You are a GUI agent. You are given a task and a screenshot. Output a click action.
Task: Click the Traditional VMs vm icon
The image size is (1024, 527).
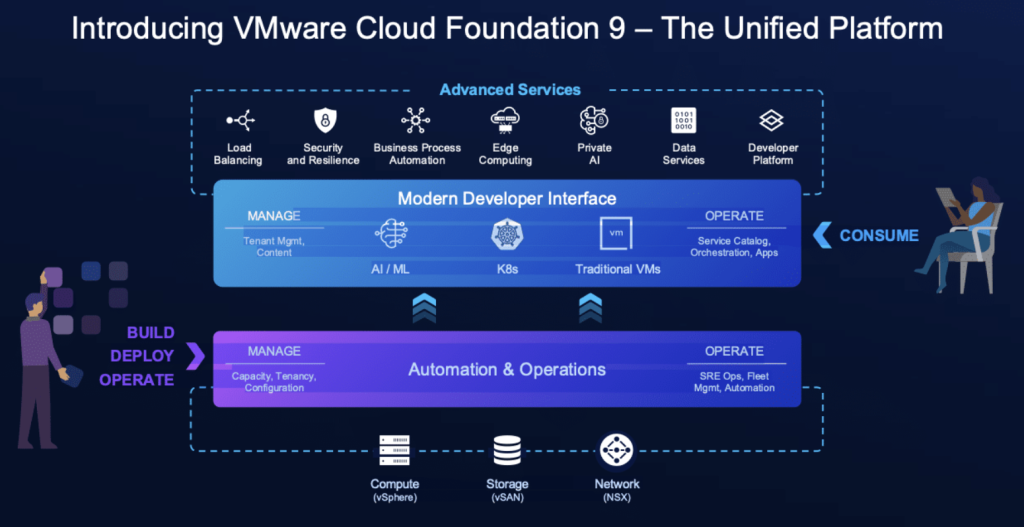point(616,233)
